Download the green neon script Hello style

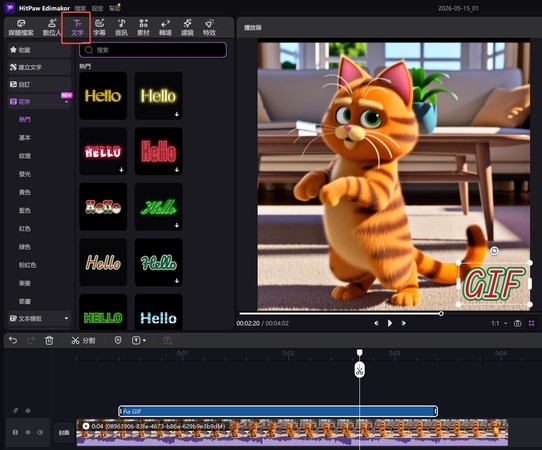(177, 225)
